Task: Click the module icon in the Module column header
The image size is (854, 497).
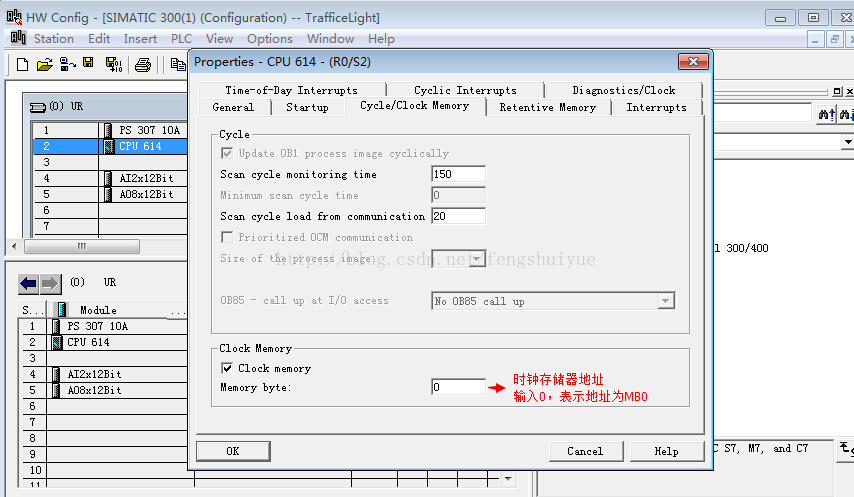Action: [x=62, y=310]
